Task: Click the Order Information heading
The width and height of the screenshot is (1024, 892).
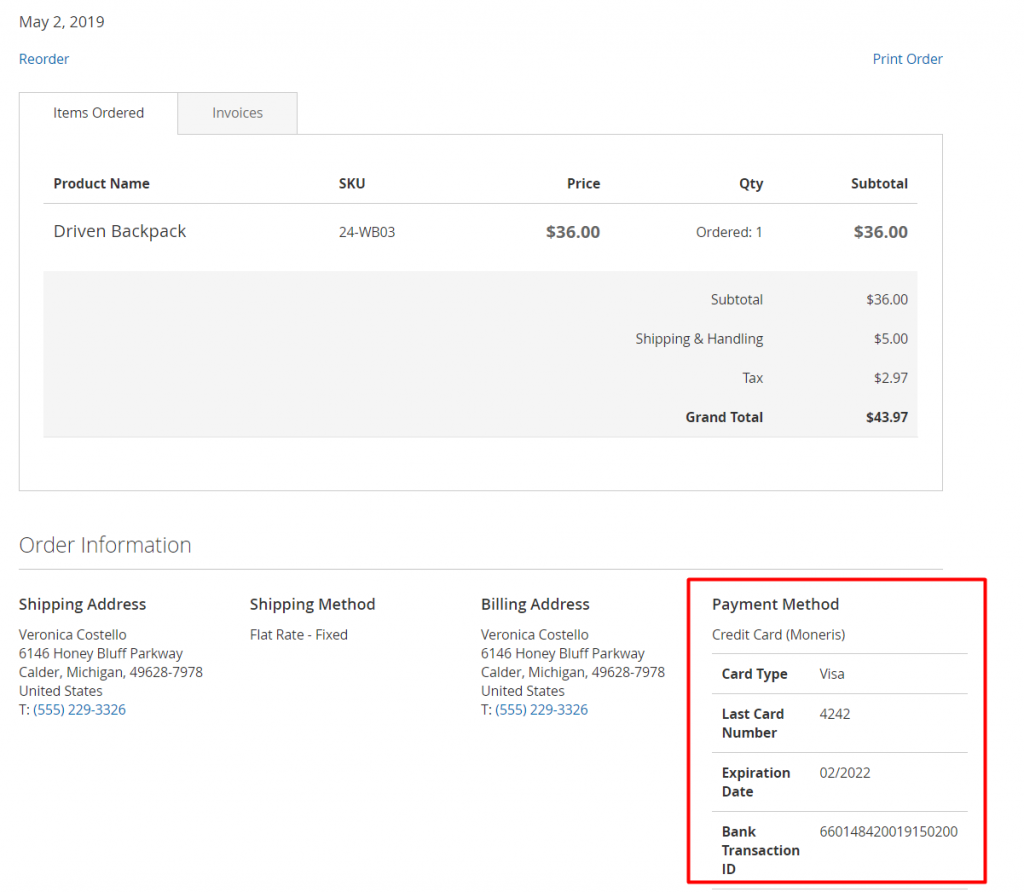Action: pos(105,545)
